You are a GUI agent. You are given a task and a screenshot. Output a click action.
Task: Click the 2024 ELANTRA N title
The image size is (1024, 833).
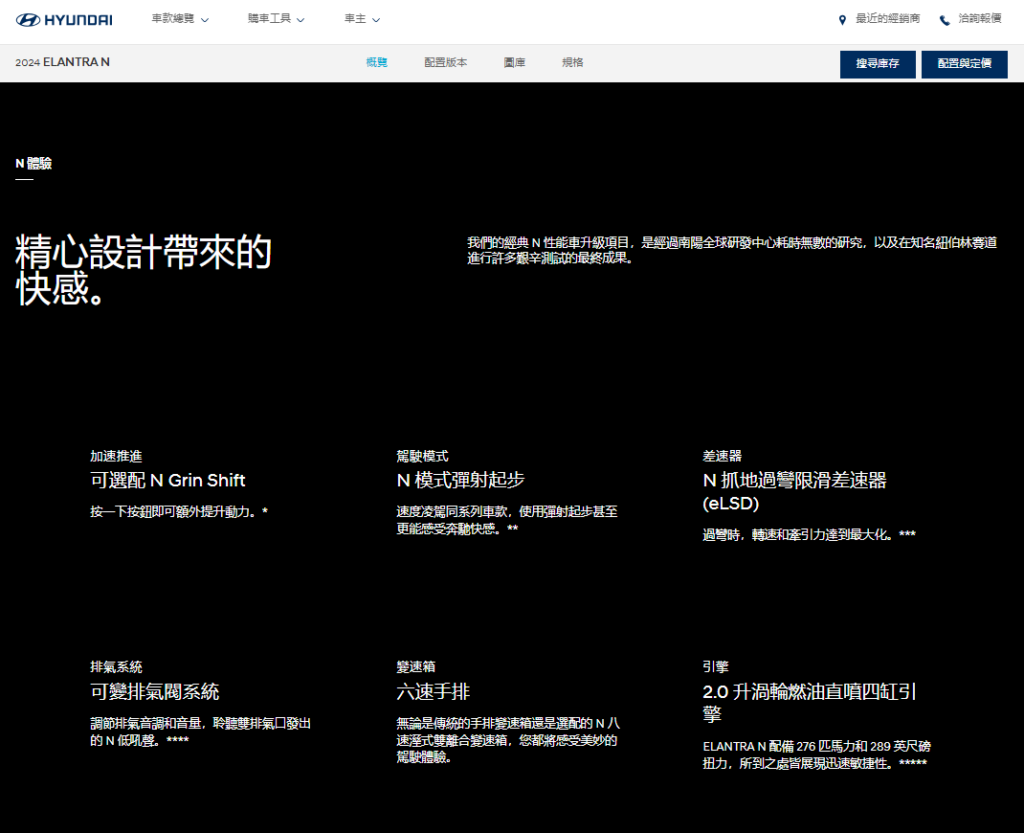click(x=62, y=63)
